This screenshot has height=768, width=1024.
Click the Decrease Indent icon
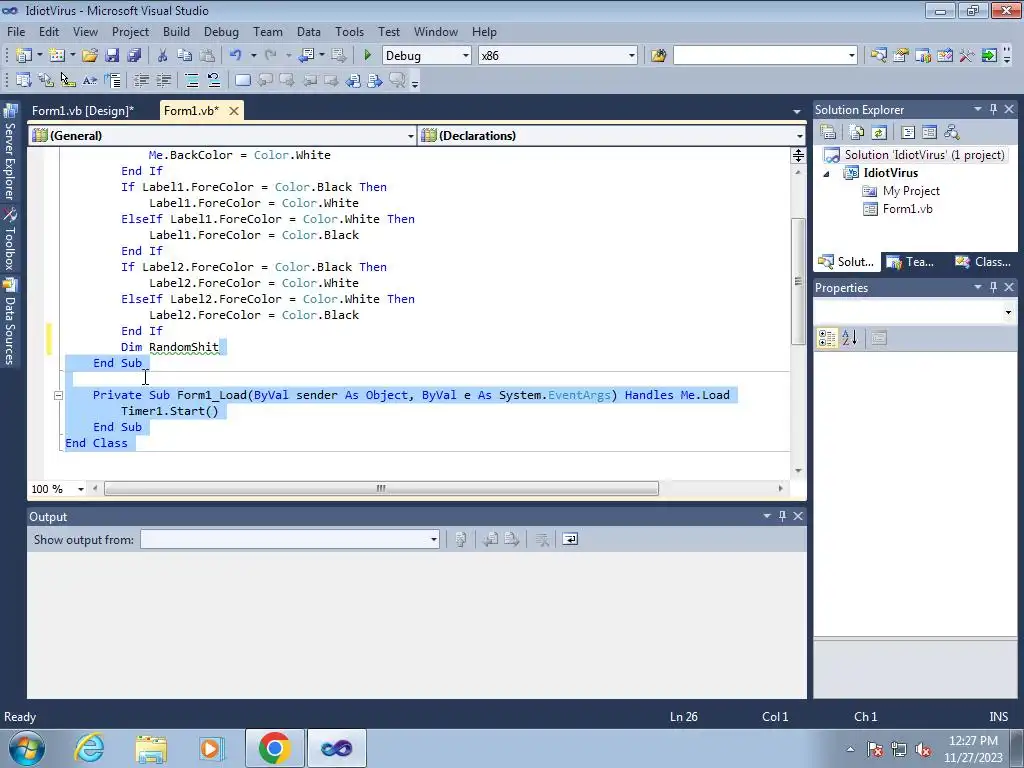click(x=141, y=80)
